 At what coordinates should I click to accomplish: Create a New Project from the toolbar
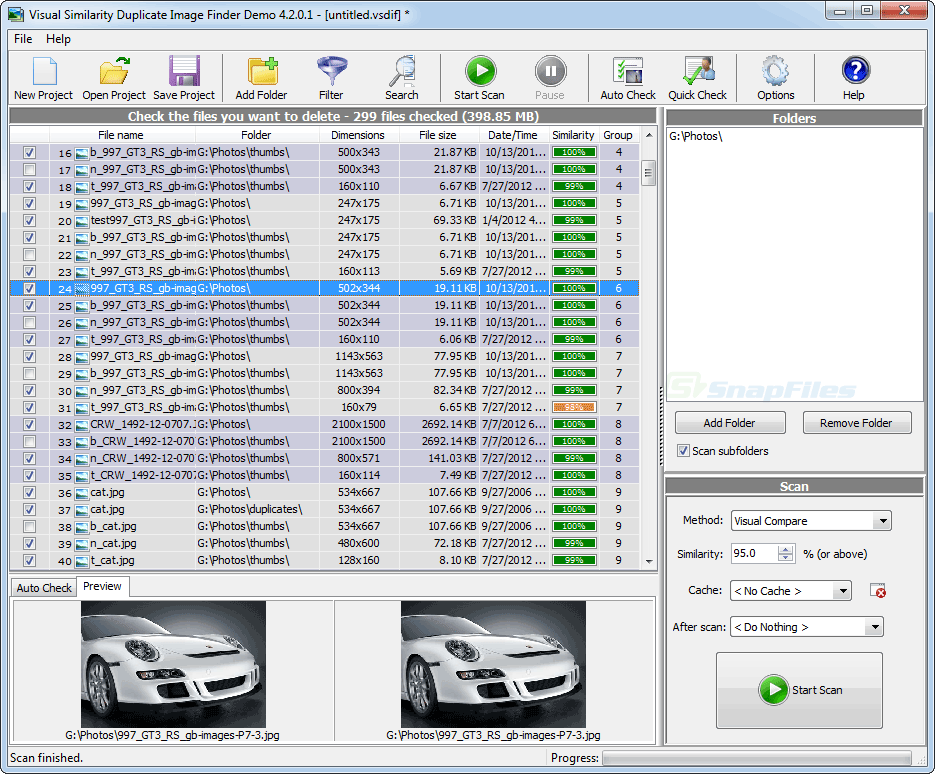(43, 78)
